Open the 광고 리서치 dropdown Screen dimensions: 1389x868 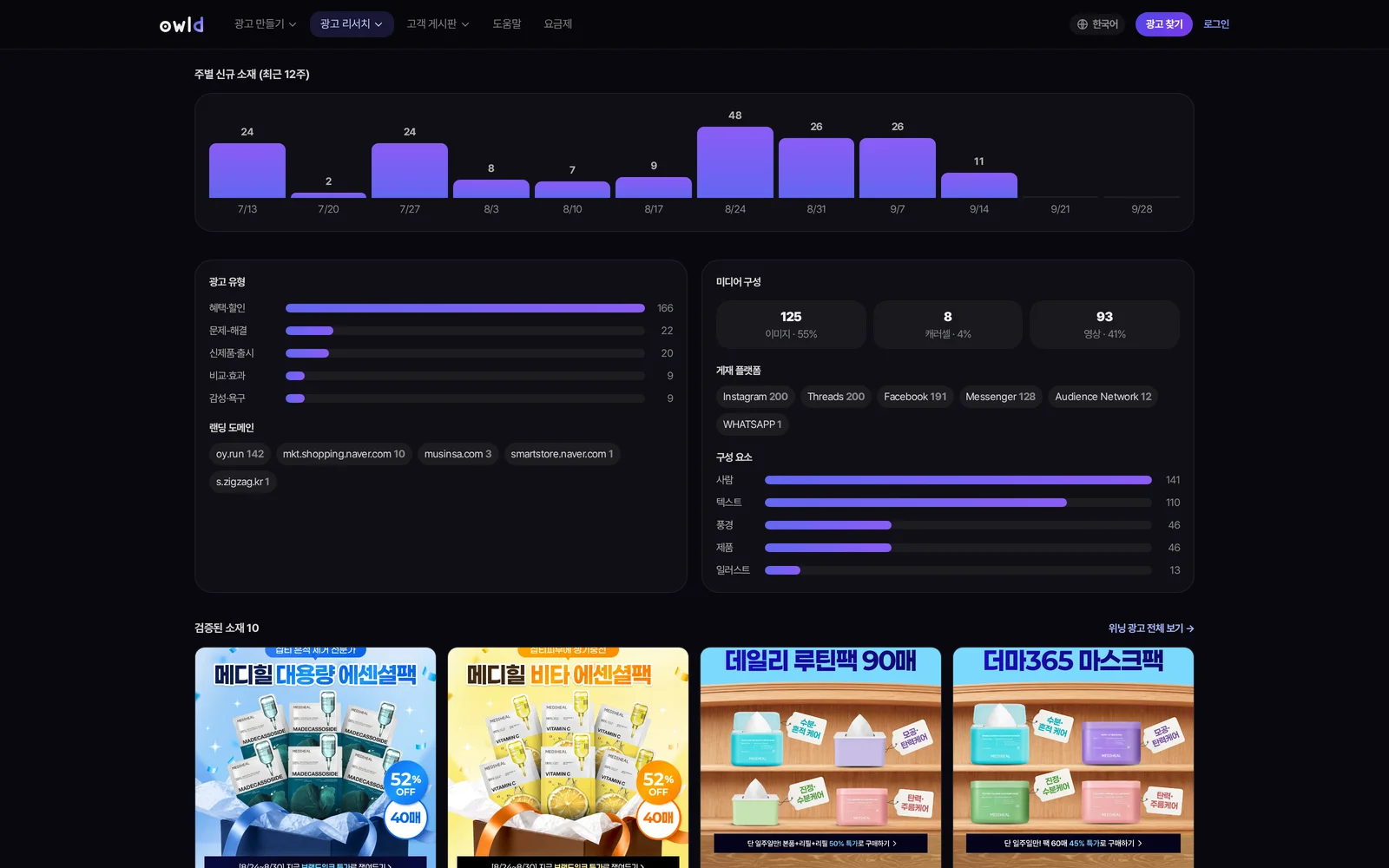tap(352, 24)
